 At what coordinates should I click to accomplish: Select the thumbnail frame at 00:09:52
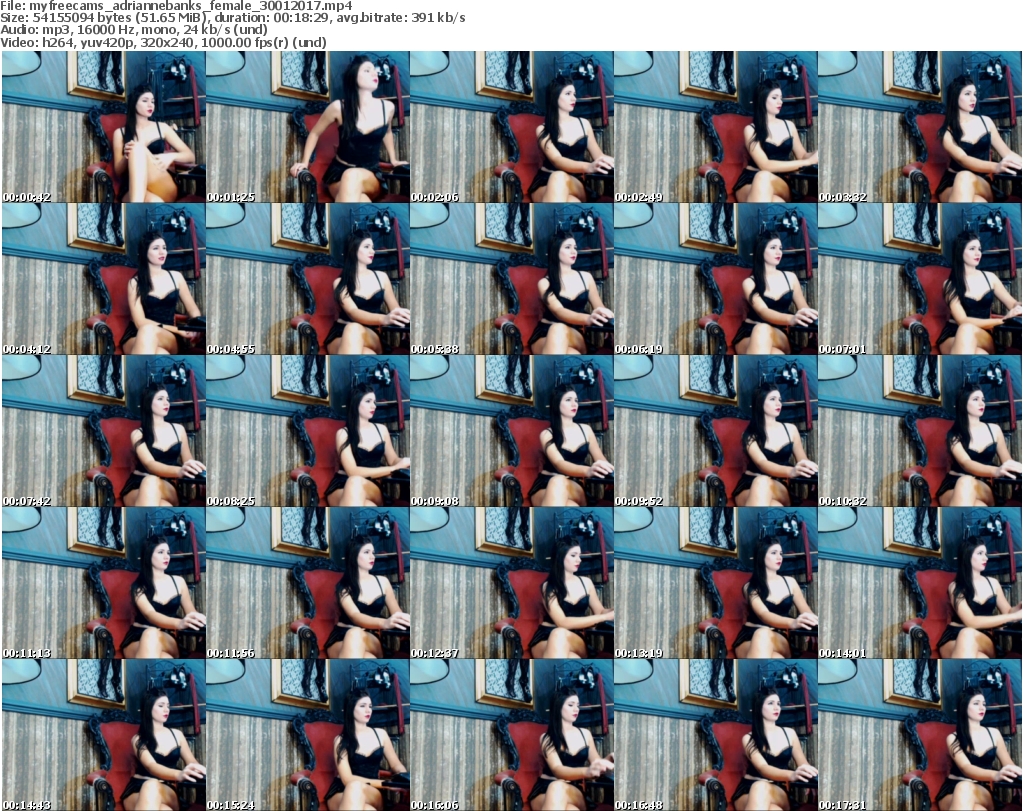[716, 431]
